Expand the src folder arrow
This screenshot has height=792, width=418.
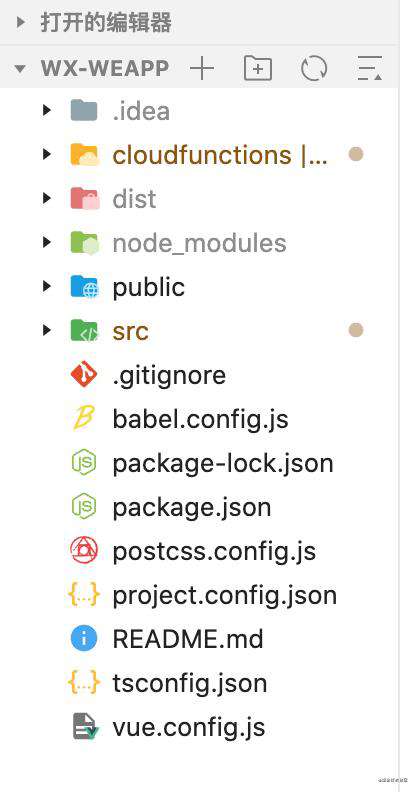click(47, 330)
